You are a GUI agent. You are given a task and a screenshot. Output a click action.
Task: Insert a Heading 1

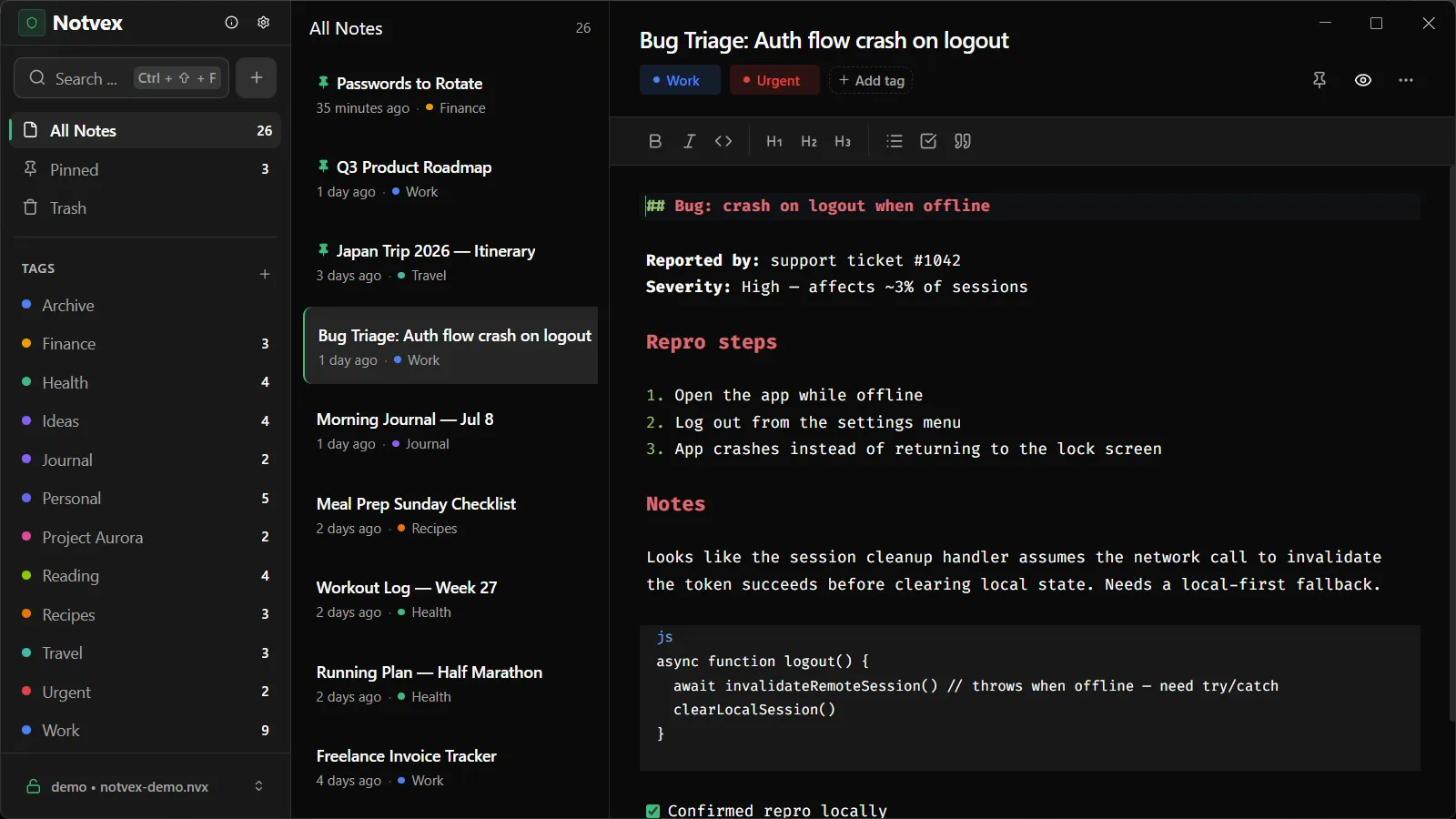tap(774, 141)
